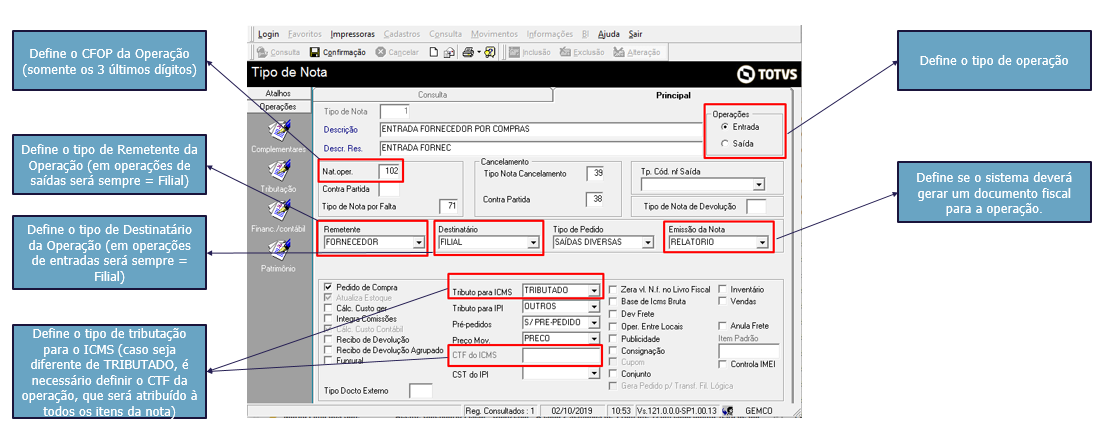
Task: Check the Base de Icms Bruta checkbox
Action: tap(614, 301)
